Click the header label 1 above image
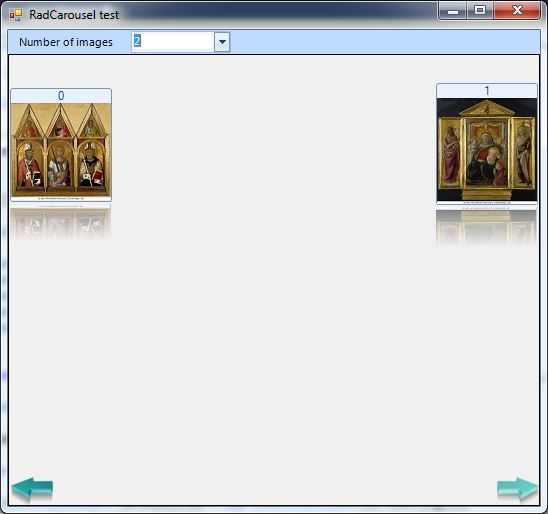The height and width of the screenshot is (514, 548). [487, 91]
